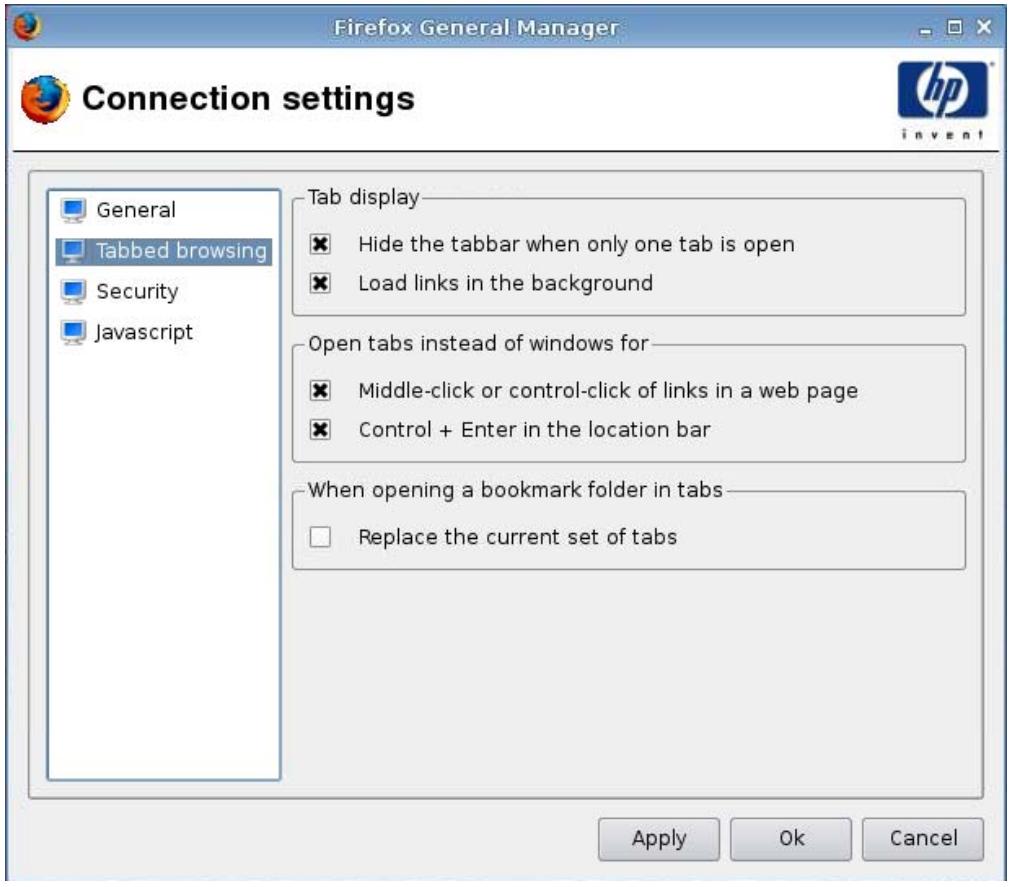The image size is (1012, 887).
Task: Open the Security settings category
Action: coord(137,292)
